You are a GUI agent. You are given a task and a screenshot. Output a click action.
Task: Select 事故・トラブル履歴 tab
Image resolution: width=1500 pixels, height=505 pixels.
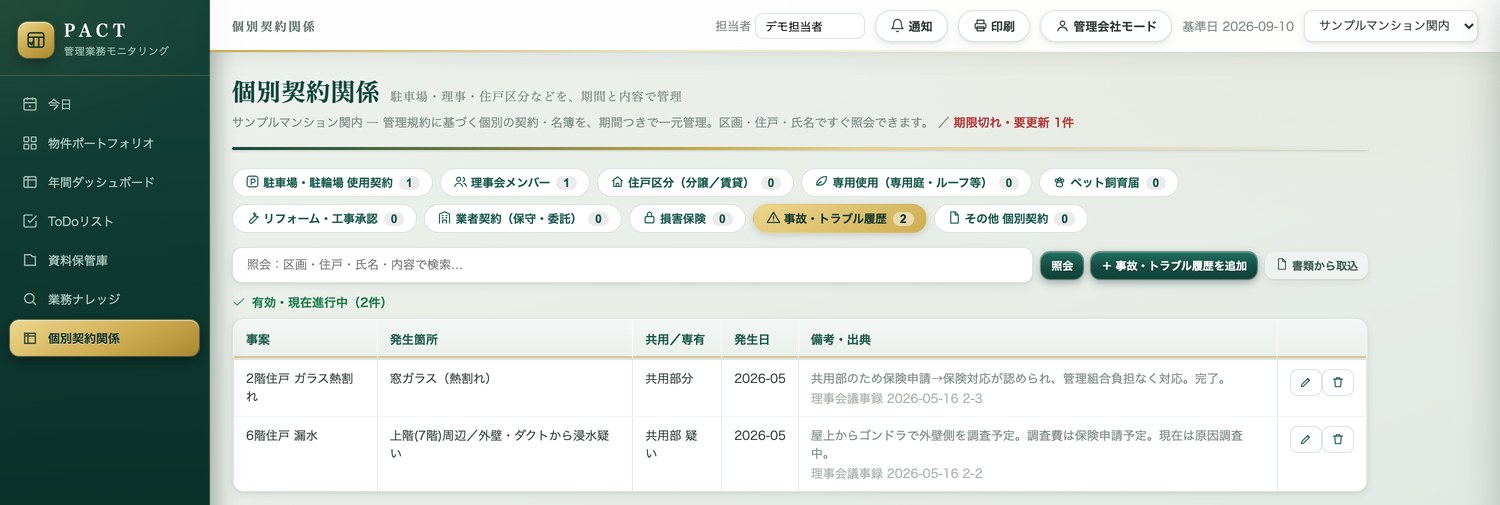839,218
